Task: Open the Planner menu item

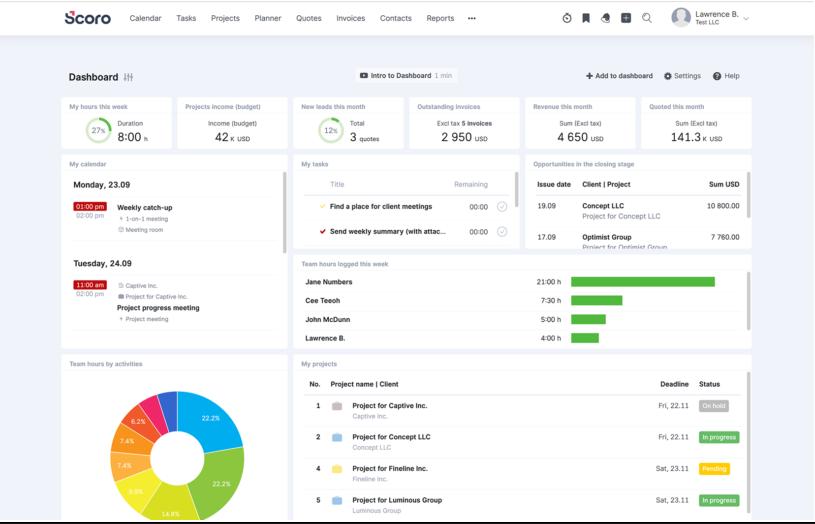Action: (x=268, y=18)
